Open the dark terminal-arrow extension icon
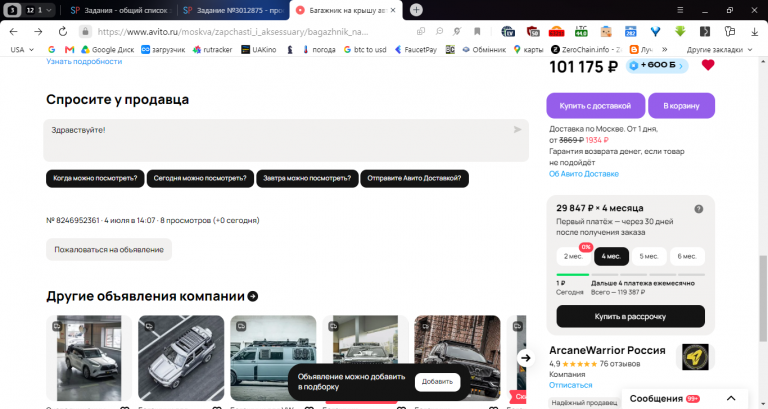Screen dimensions: 768x409 (705, 31)
